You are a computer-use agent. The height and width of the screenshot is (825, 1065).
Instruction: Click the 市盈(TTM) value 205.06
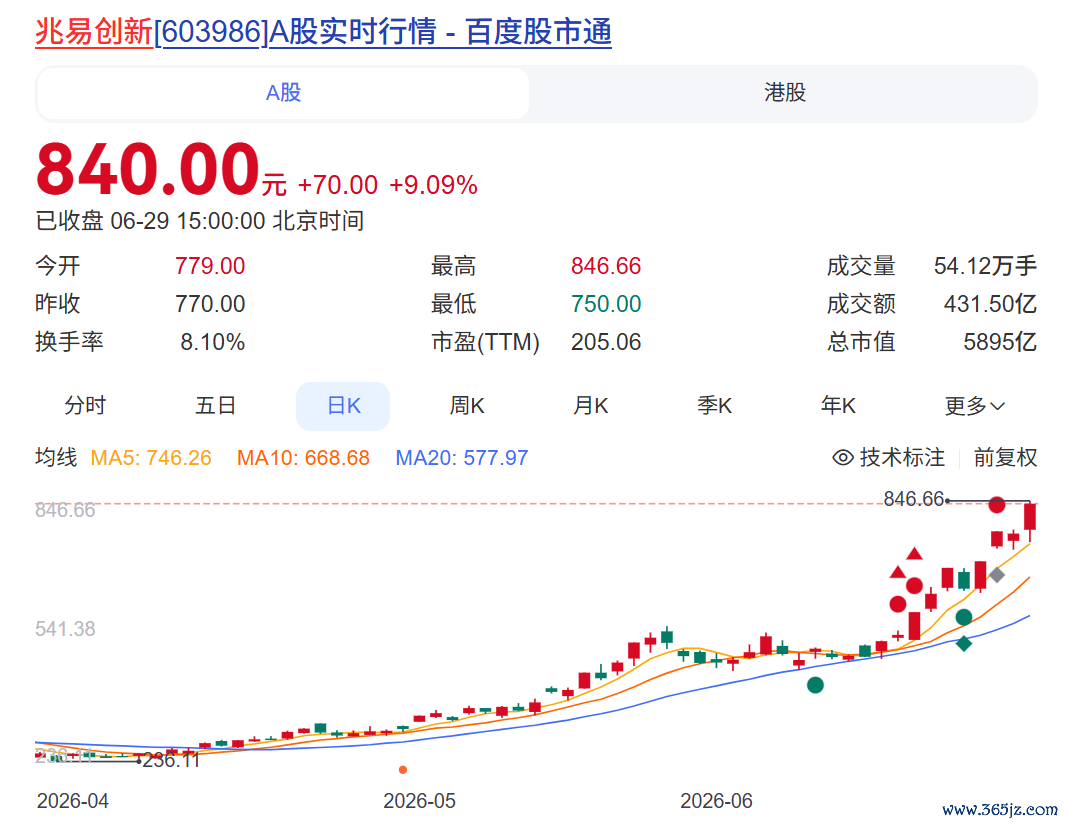[x=606, y=342]
